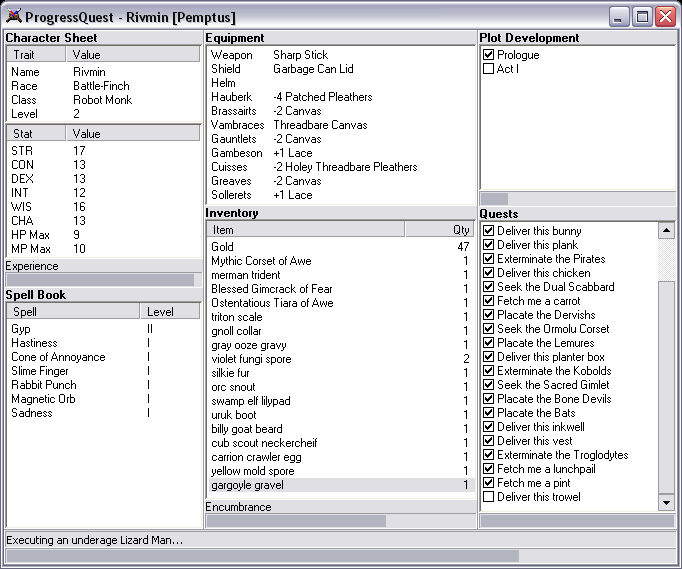Image resolution: width=682 pixels, height=569 pixels.
Task: Click the bottom task progress bar
Action: pos(341,556)
